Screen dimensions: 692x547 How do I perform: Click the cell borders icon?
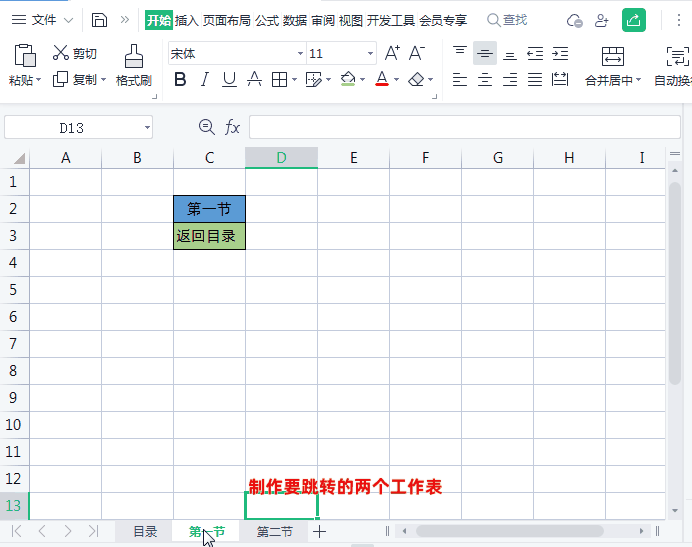pos(279,79)
